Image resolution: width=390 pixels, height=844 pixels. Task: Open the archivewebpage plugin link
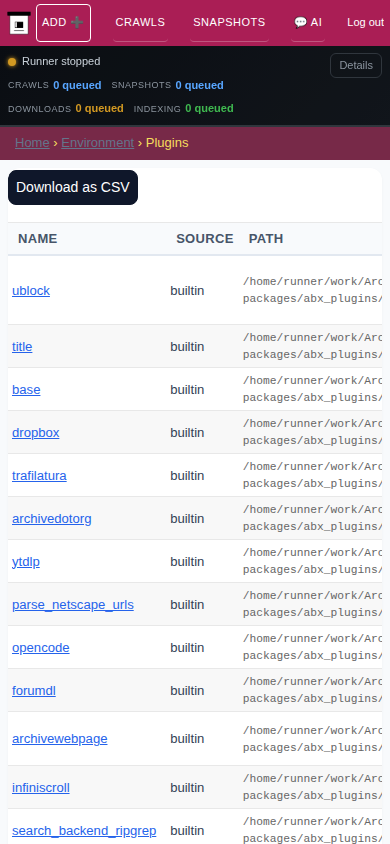point(60,739)
